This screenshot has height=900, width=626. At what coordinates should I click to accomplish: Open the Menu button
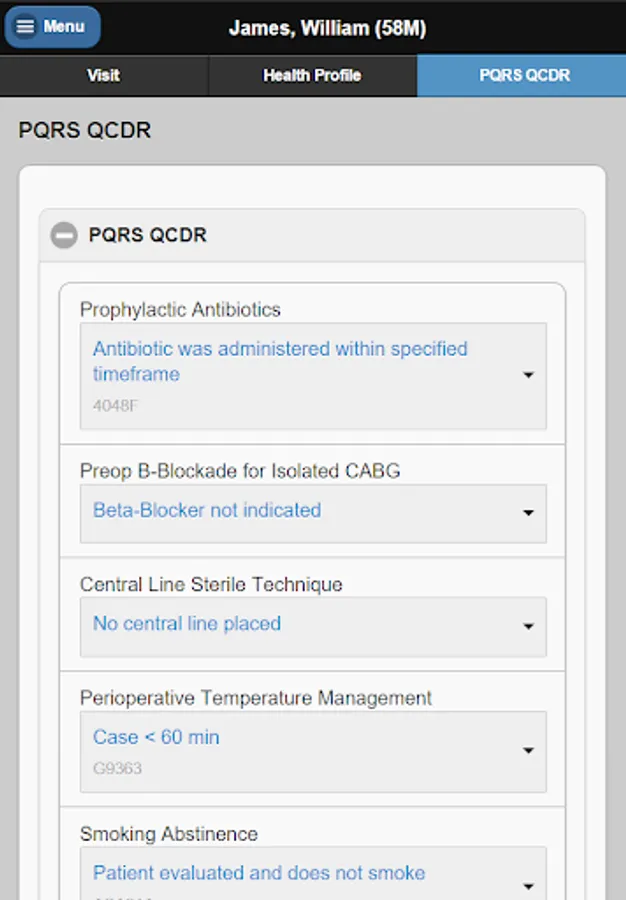point(53,27)
